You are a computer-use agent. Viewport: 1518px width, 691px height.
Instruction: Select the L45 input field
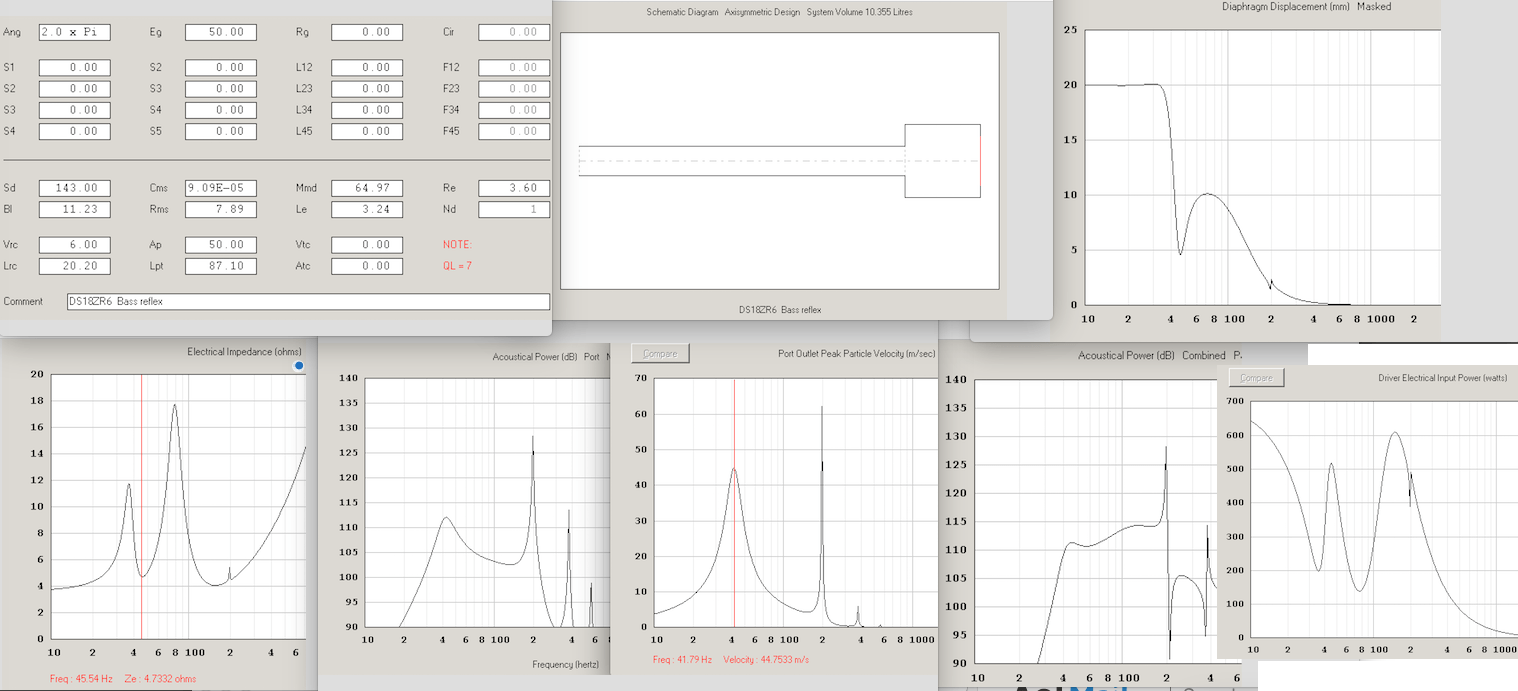(x=367, y=131)
